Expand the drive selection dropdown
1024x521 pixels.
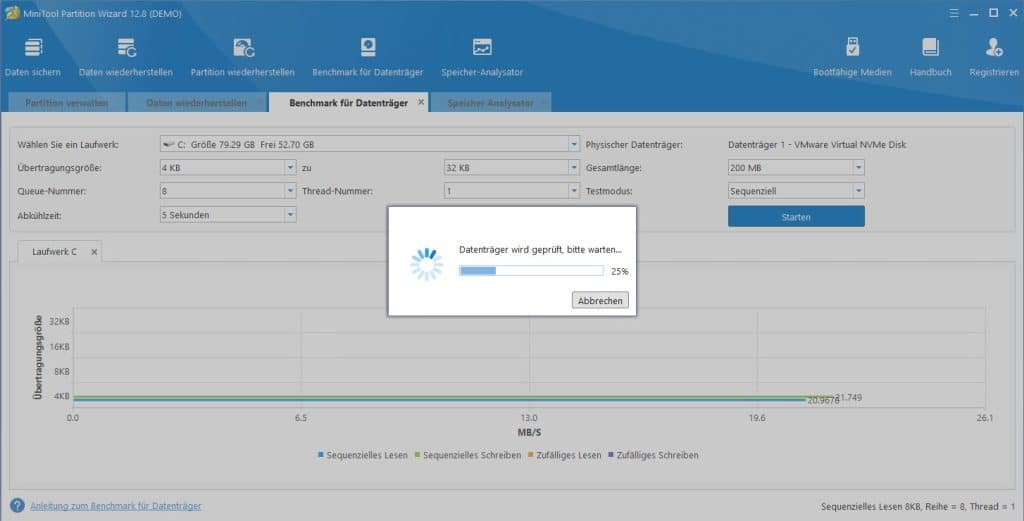coord(573,144)
